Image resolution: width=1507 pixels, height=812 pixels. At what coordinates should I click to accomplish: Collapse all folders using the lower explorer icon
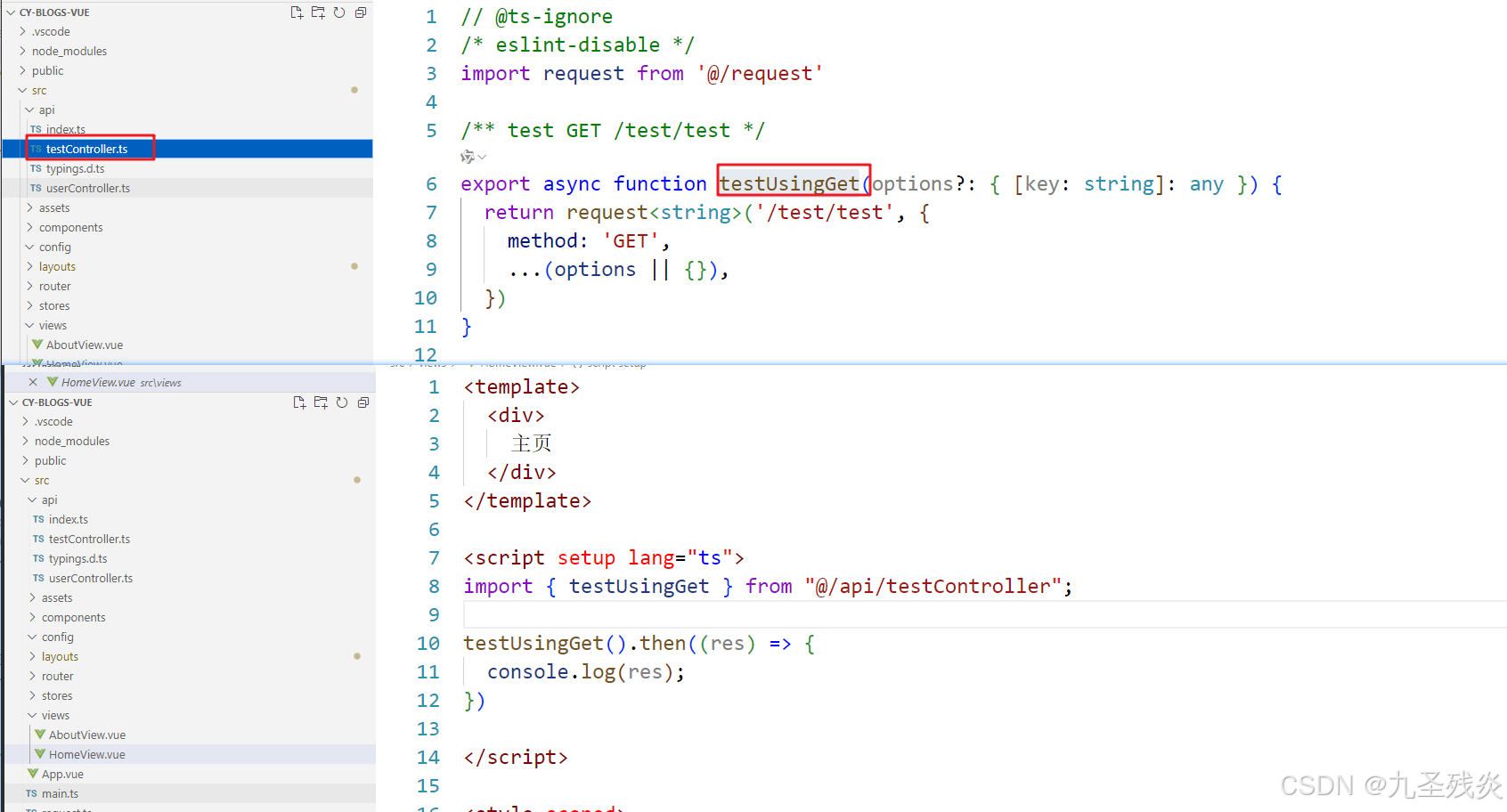pyautogui.click(x=363, y=402)
